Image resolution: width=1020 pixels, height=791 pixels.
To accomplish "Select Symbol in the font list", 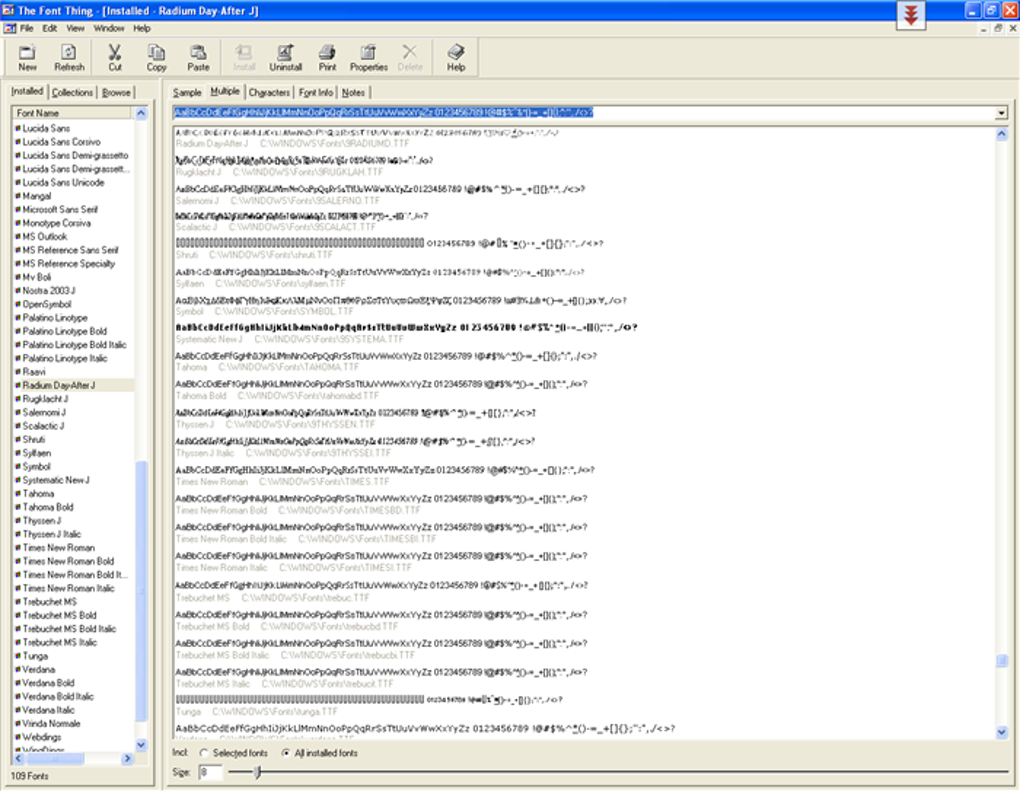I will [36, 466].
